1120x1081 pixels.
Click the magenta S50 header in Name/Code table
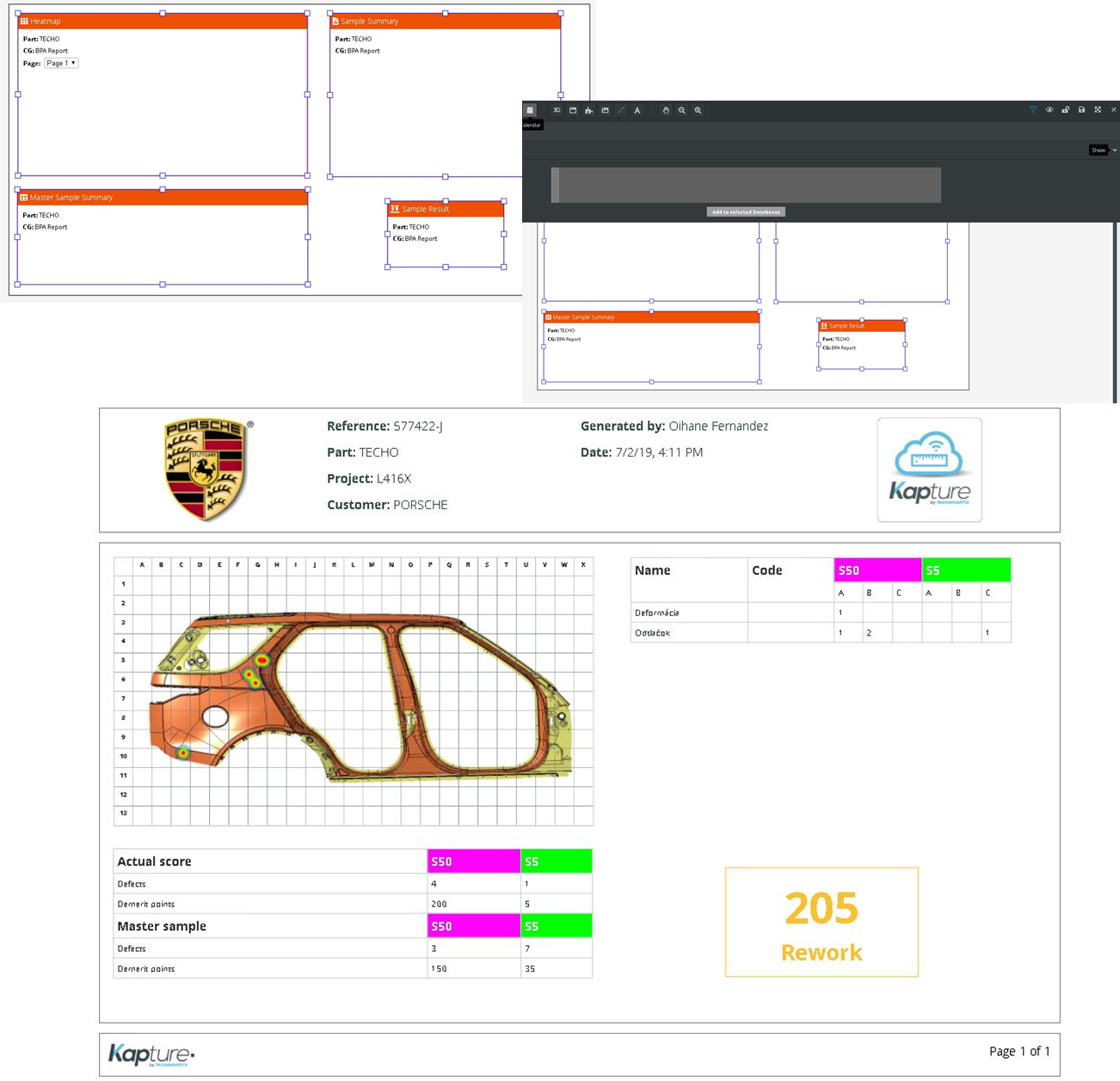click(x=877, y=570)
